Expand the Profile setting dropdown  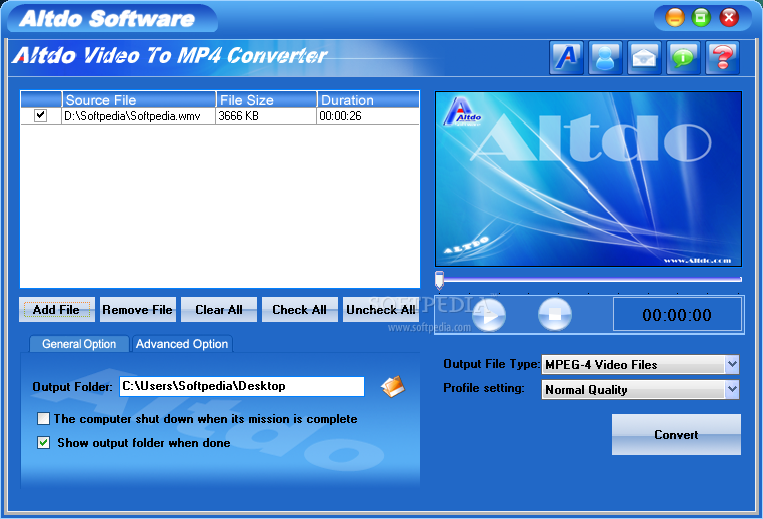click(x=732, y=389)
